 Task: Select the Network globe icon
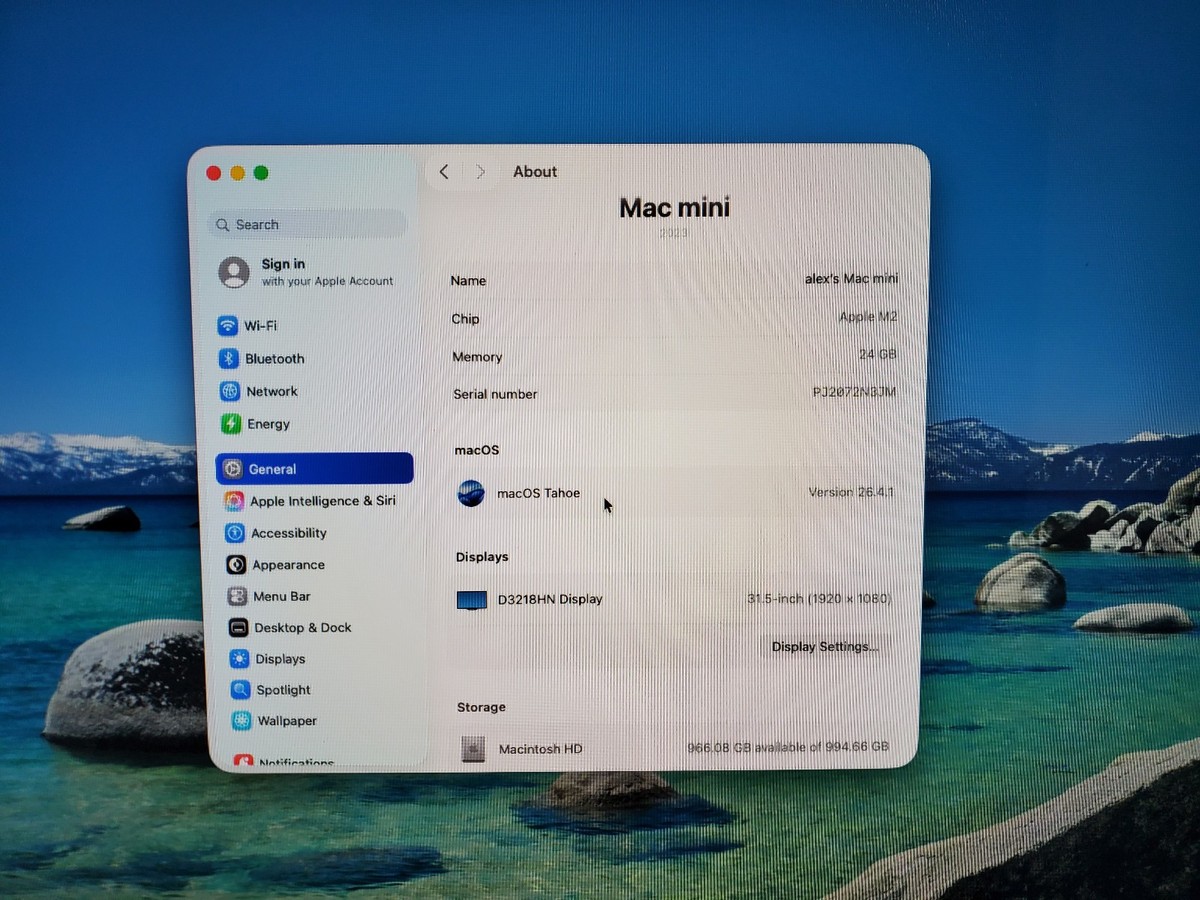[x=230, y=391]
